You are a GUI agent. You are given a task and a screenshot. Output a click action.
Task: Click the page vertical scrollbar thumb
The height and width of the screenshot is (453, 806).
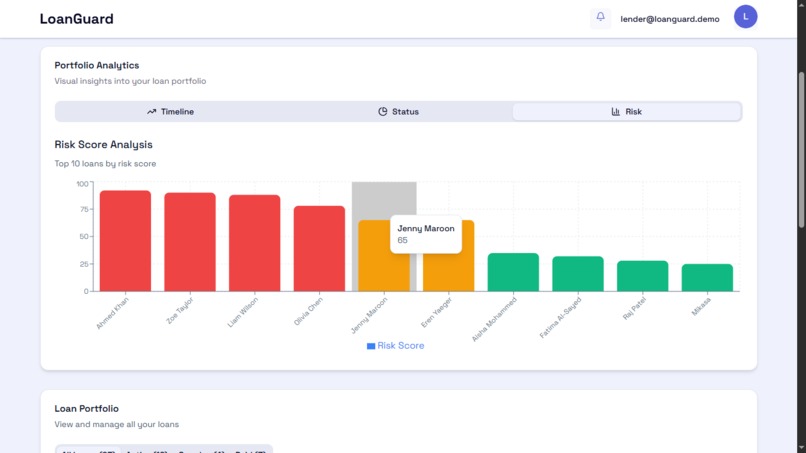pos(801,149)
